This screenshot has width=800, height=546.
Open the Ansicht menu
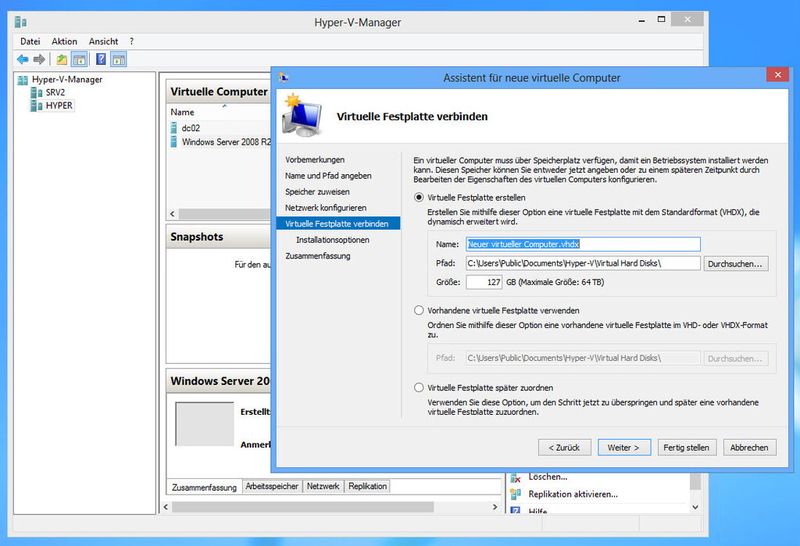coord(104,41)
